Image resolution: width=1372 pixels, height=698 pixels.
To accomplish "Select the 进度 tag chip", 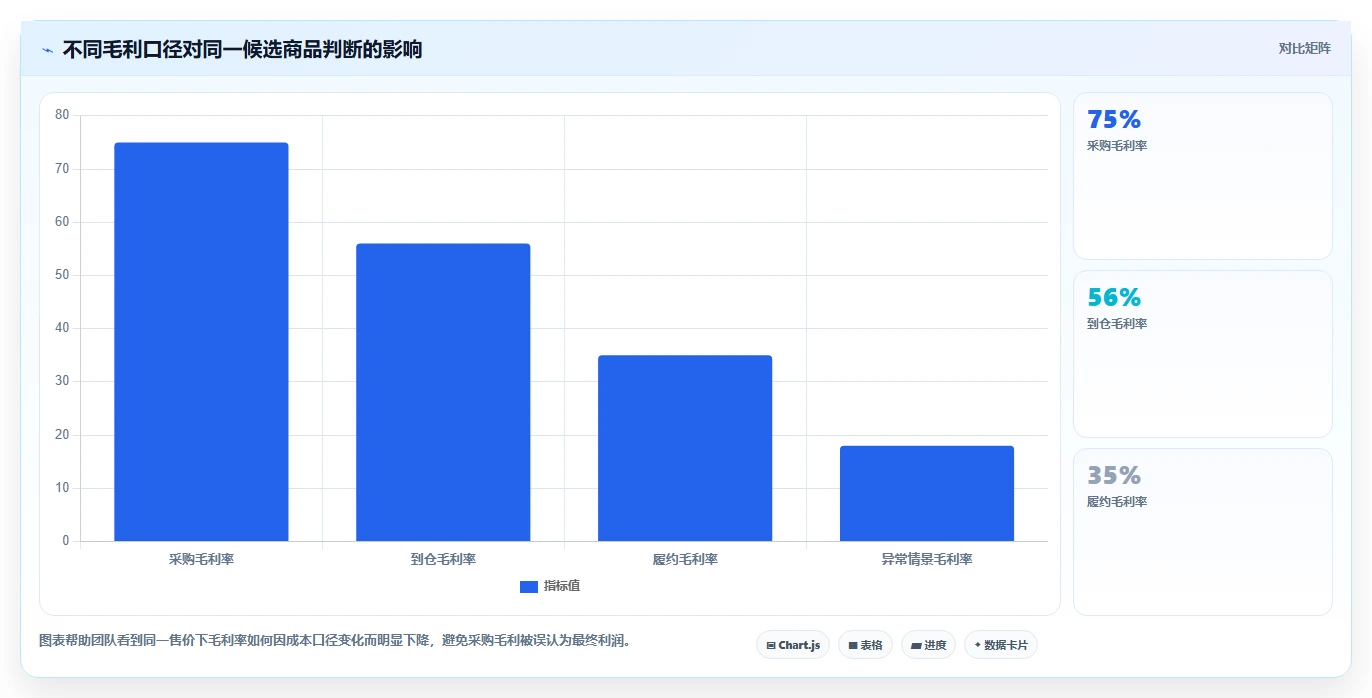I will 928,645.
